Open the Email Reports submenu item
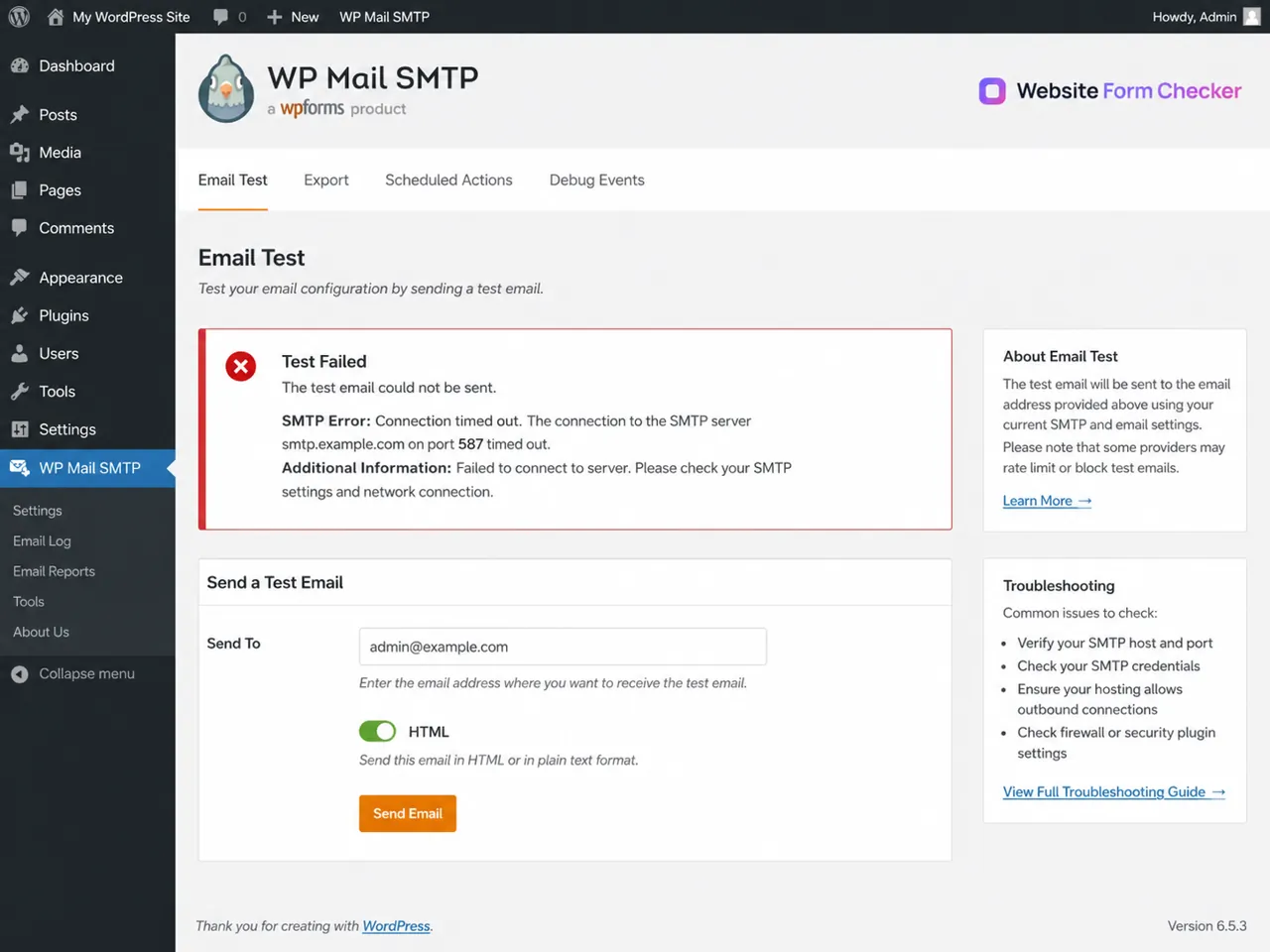The width and height of the screenshot is (1270, 952). (55, 571)
